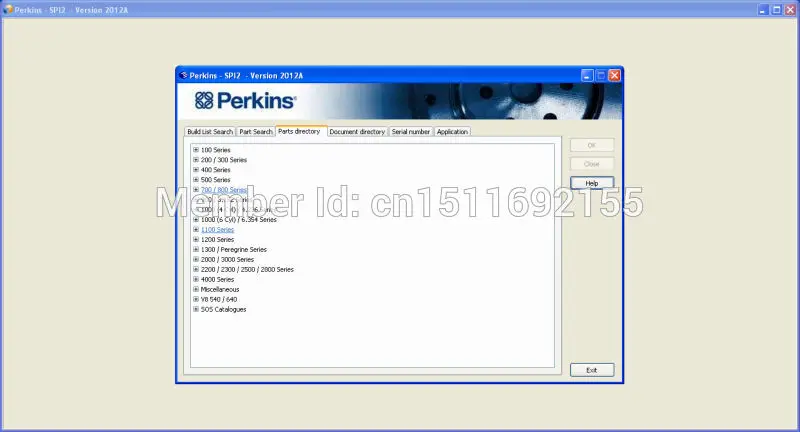The height and width of the screenshot is (432, 800).
Task: Select the SOS Catalogues entry
Action: tap(223, 309)
